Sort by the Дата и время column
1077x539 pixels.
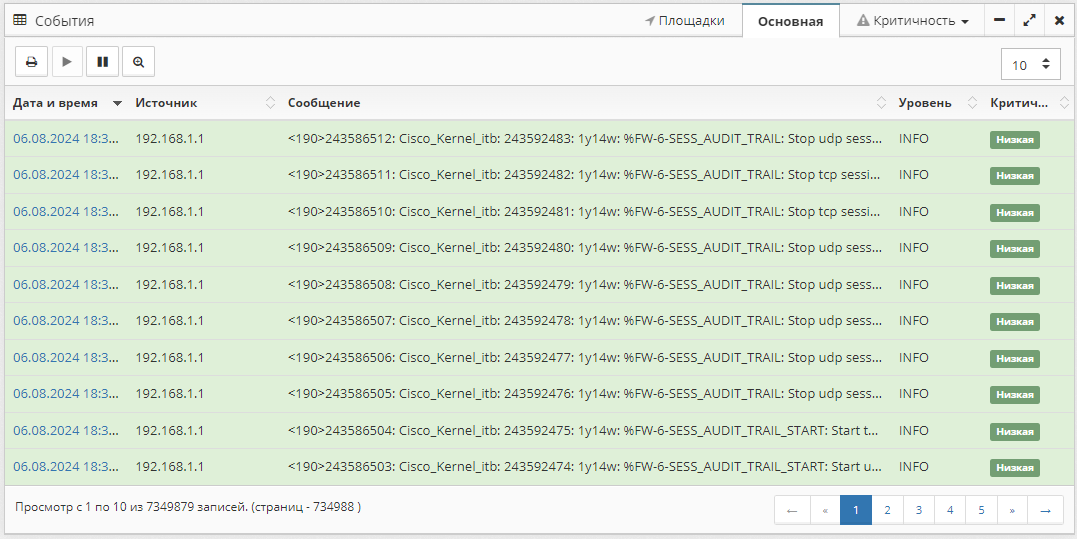(x=66, y=103)
